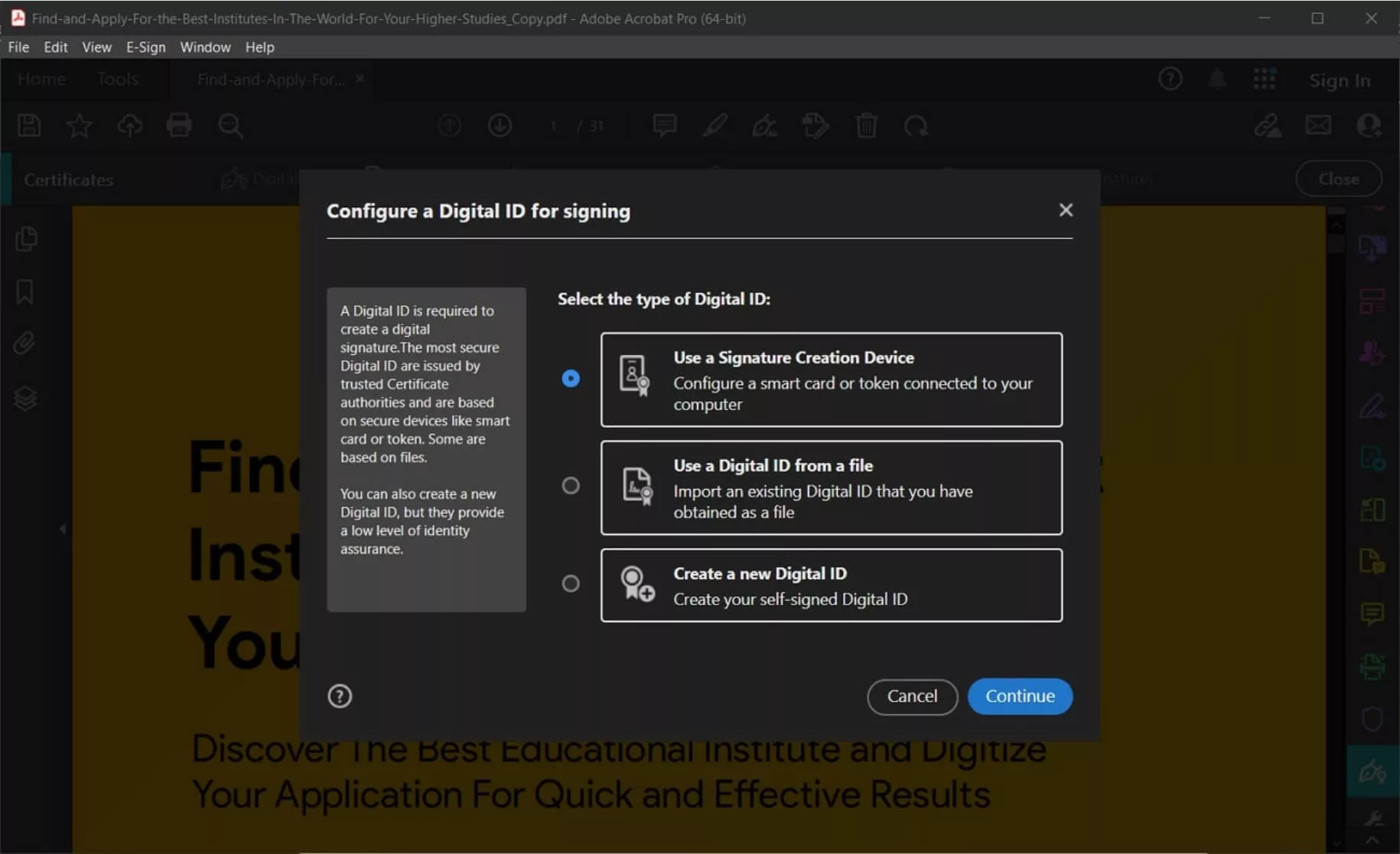This screenshot has width=1400, height=854.
Task: Switch to the Home tab
Action: click(41, 79)
